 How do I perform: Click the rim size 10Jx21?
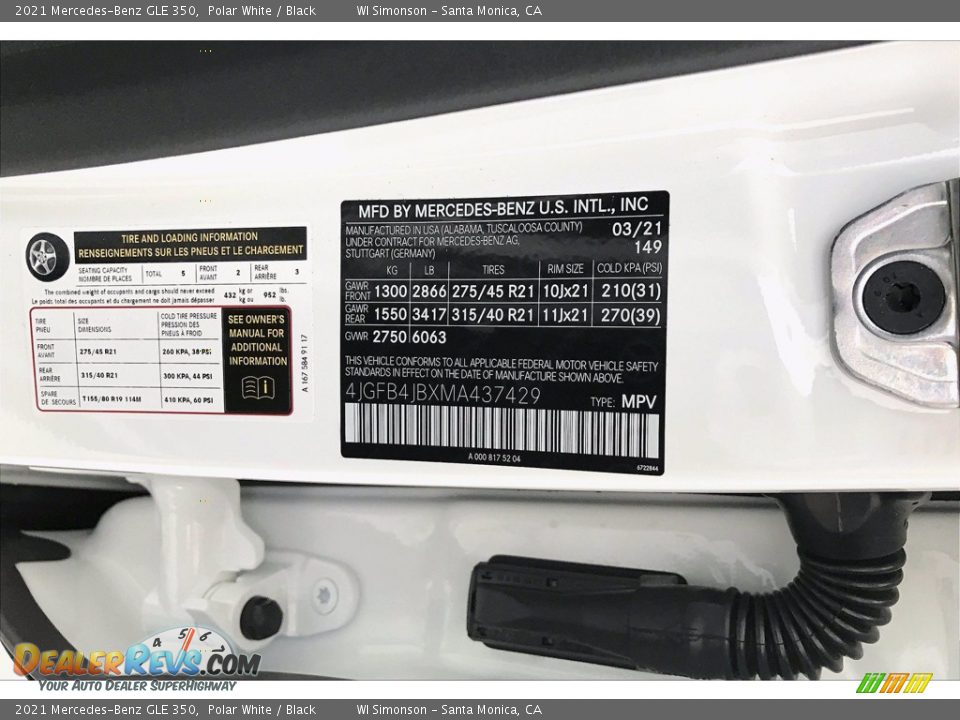(565, 291)
